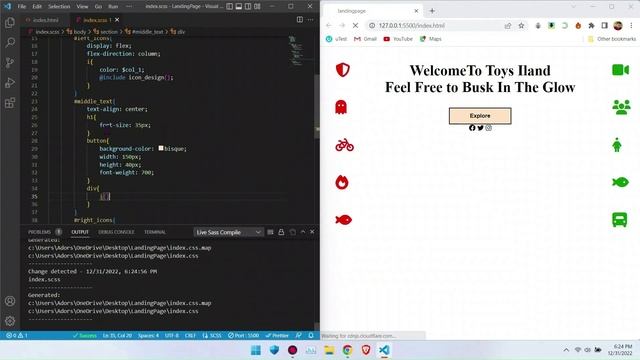Click the Facebook icon under Explore button
The height and width of the screenshot is (360, 640).
click(x=472, y=128)
